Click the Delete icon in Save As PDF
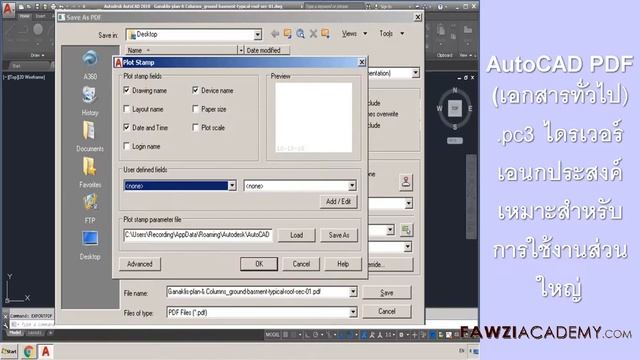 tap(313, 34)
